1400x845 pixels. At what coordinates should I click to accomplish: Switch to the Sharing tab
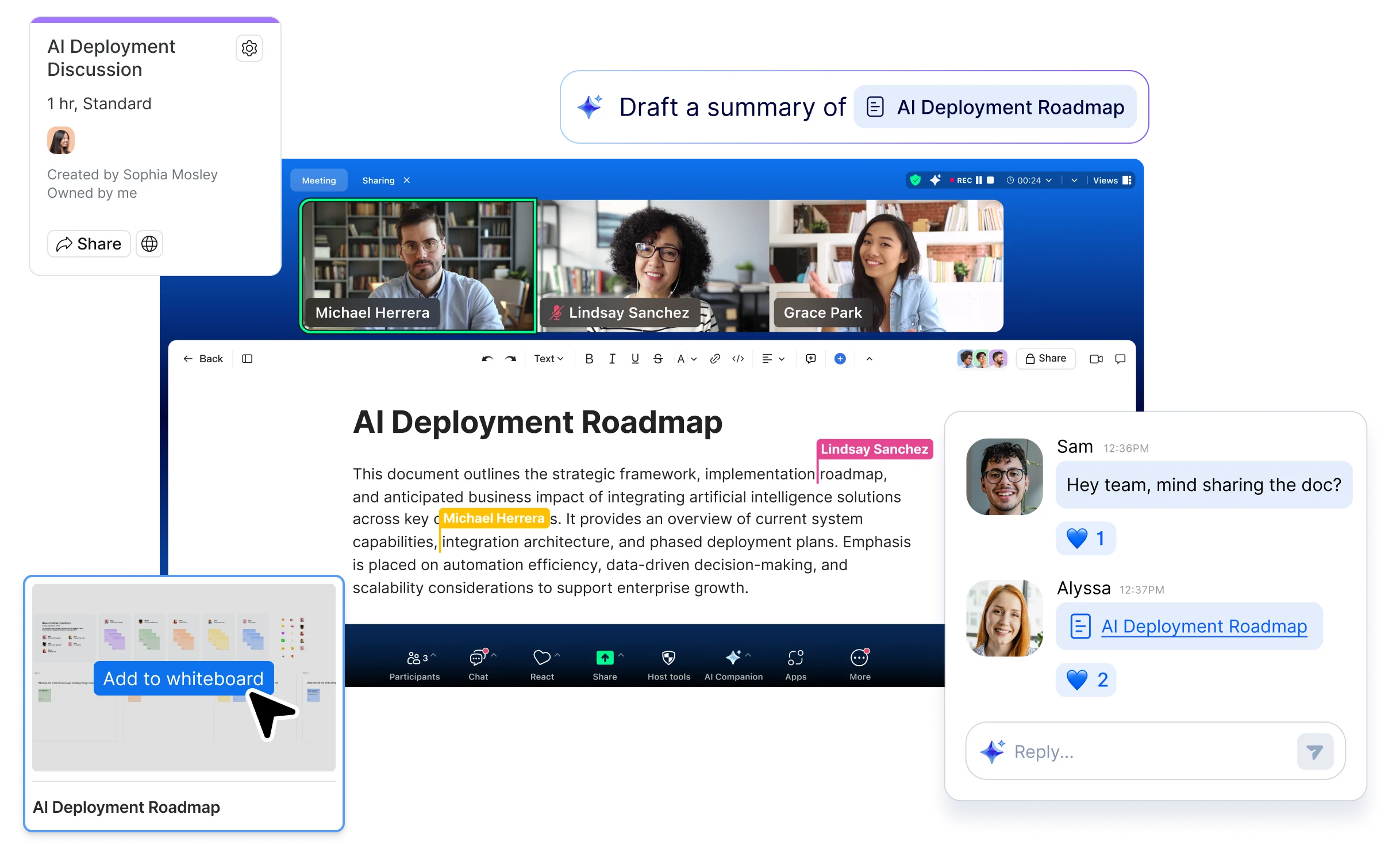378,180
